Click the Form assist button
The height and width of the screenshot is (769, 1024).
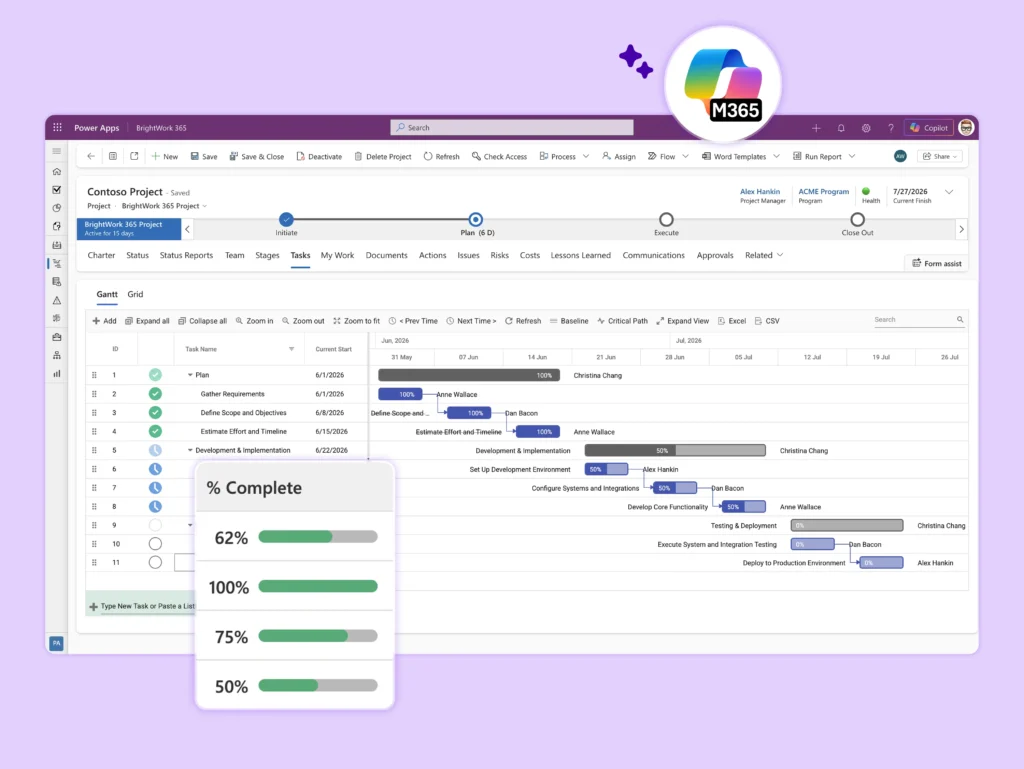point(936,264)
